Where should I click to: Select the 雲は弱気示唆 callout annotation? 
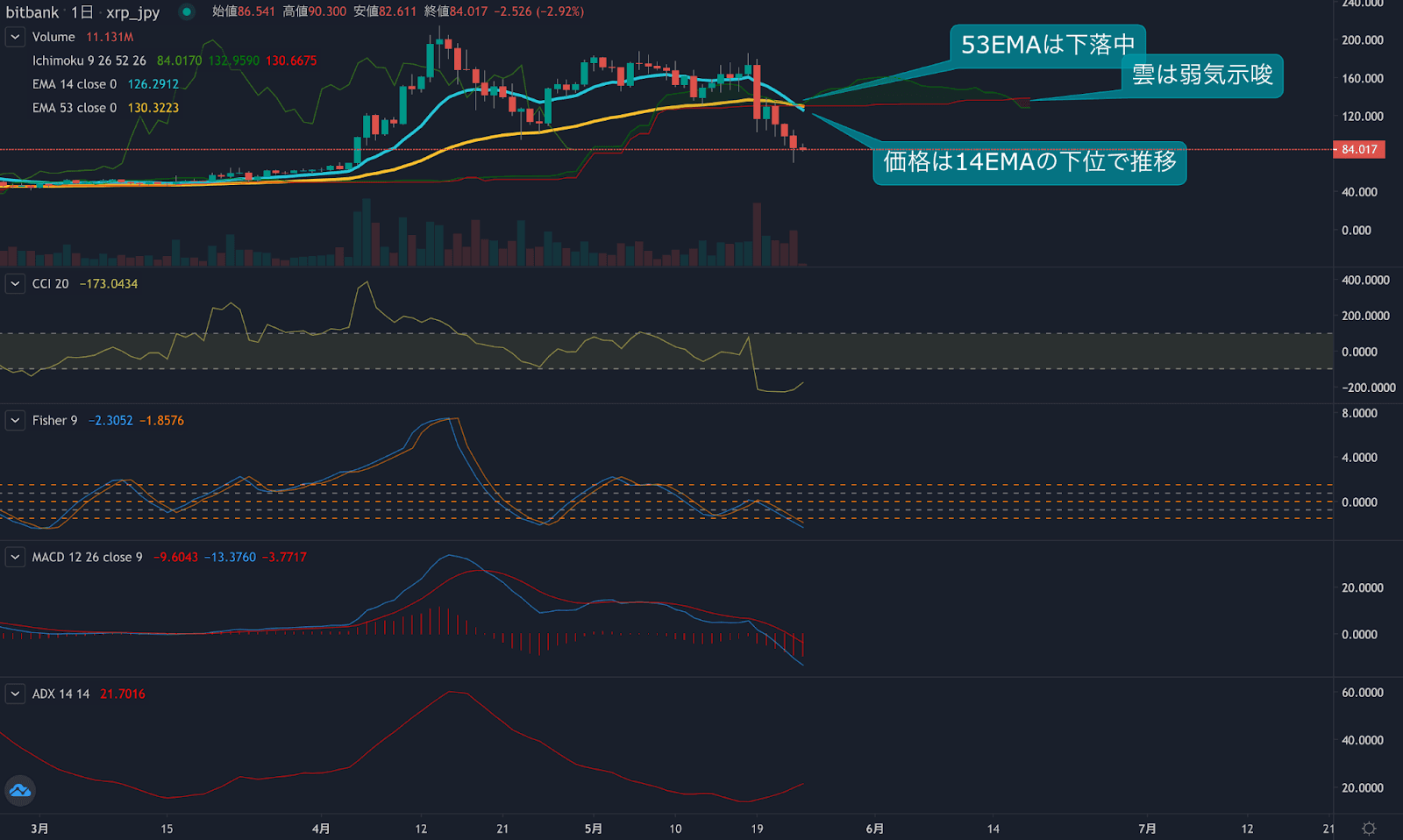point(1201,75)
